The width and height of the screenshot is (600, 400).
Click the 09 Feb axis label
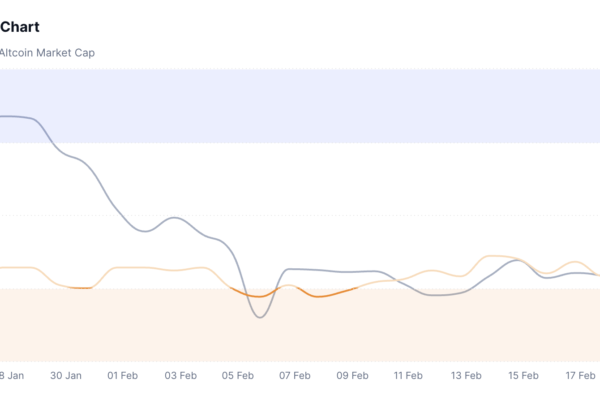tap(353, 376)
